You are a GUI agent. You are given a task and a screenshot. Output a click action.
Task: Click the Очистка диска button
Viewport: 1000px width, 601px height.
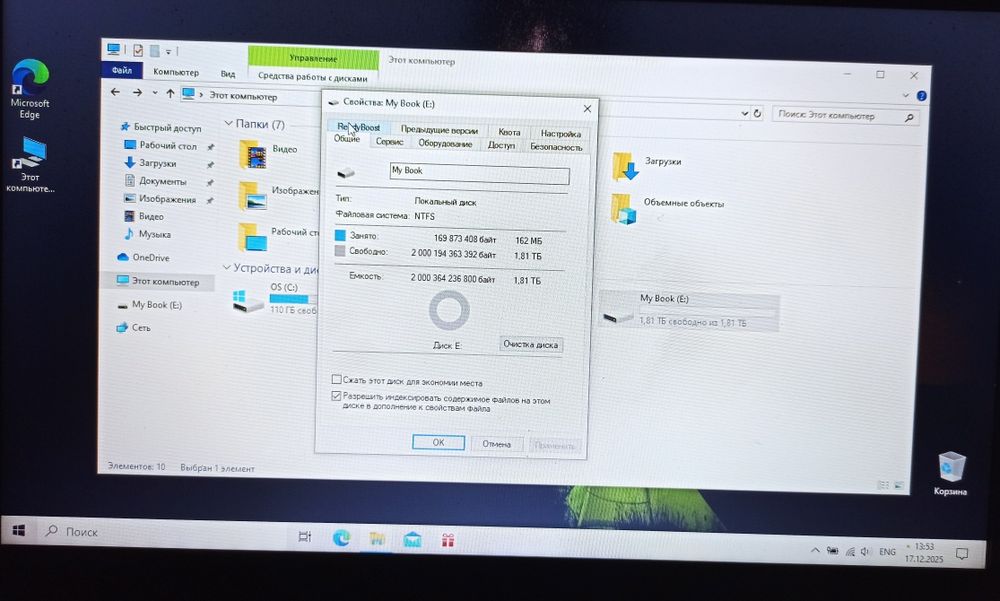click(530, 344)
